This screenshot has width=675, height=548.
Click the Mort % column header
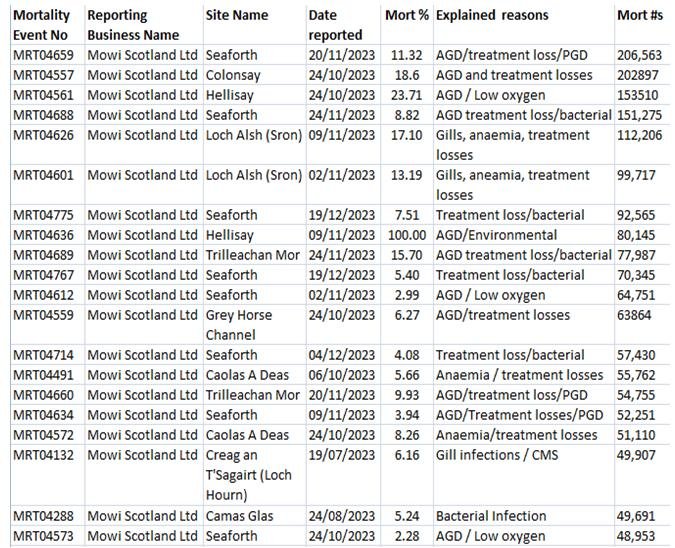(406, 16)
